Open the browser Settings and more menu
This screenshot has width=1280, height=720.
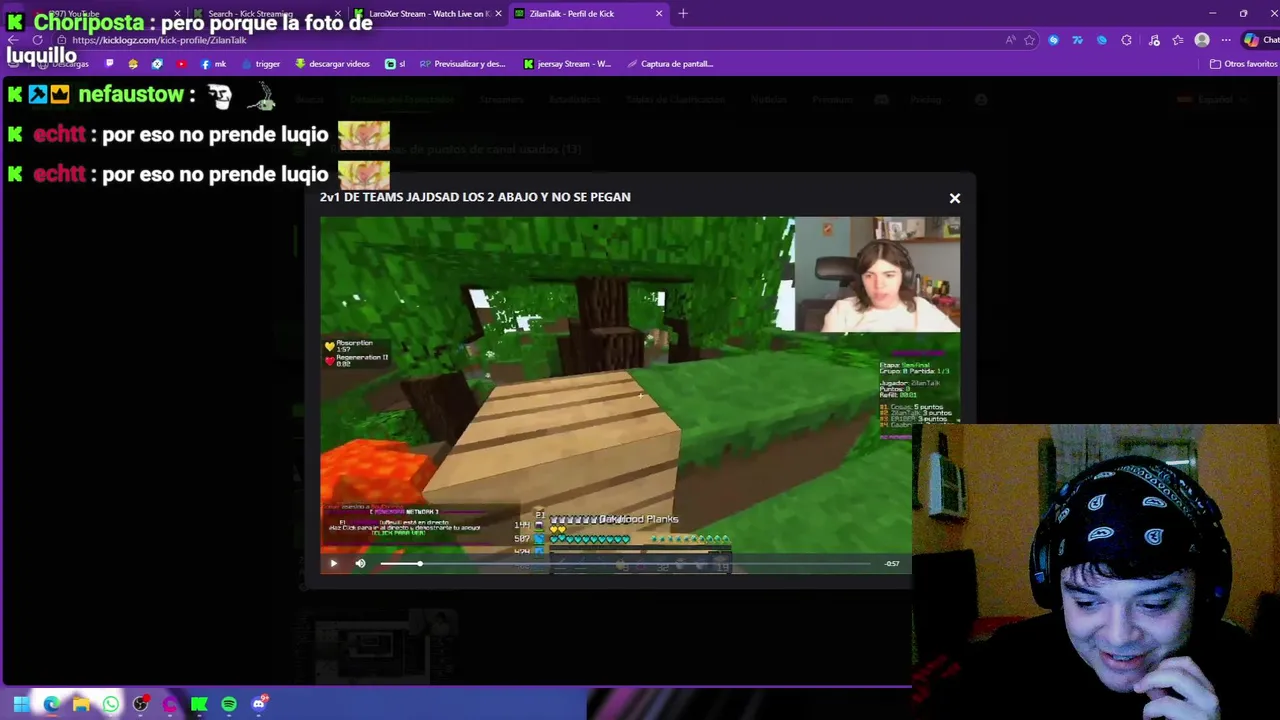1226,40
